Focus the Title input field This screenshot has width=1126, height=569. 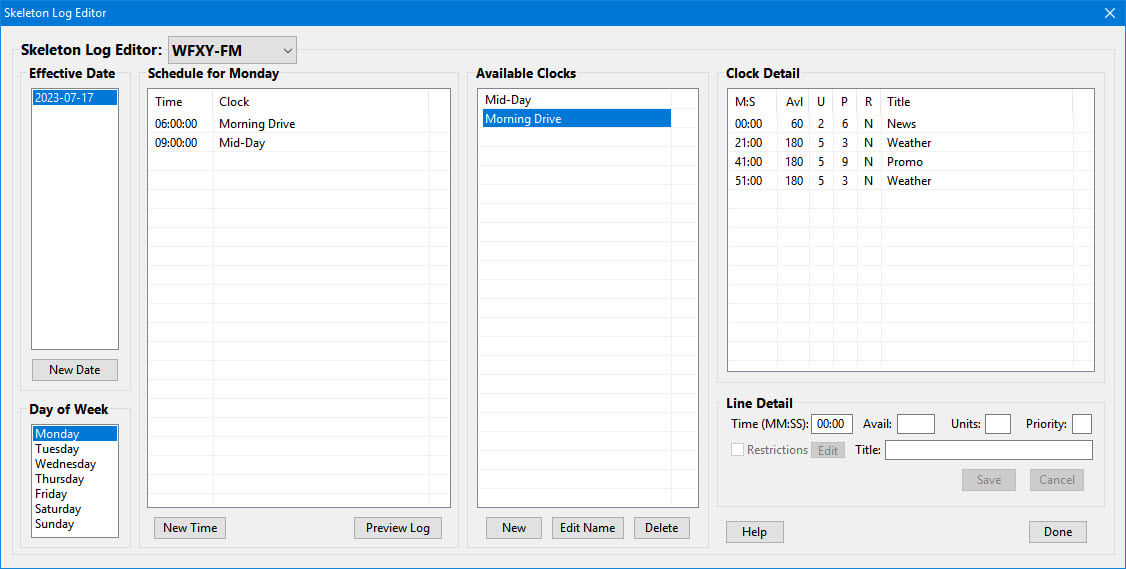coord(988,450)
